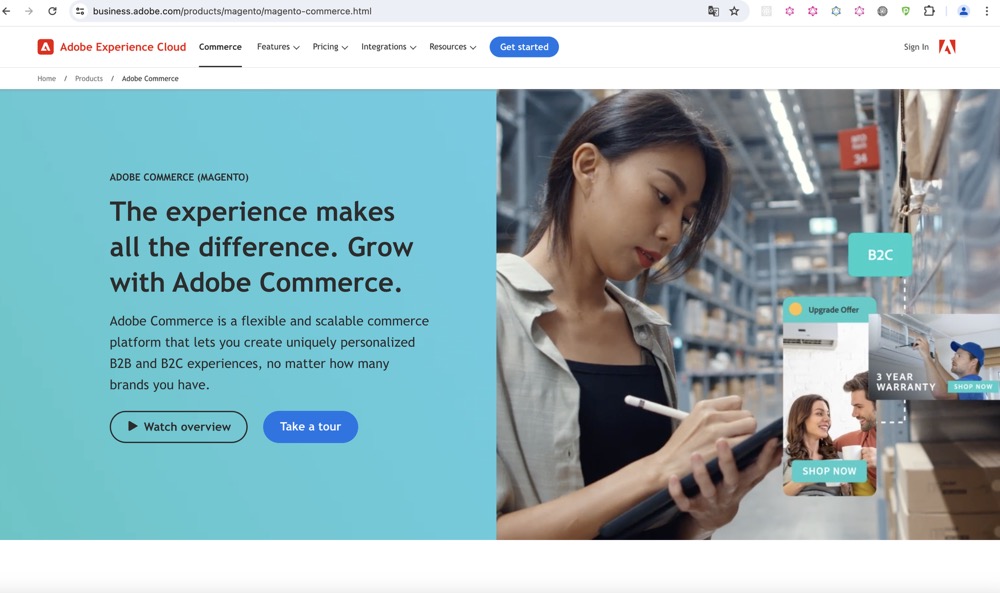Click the address bar URL field
The width and height of the screenshot is (1000, 593).
pyautogui.click(x=395, y=11)
